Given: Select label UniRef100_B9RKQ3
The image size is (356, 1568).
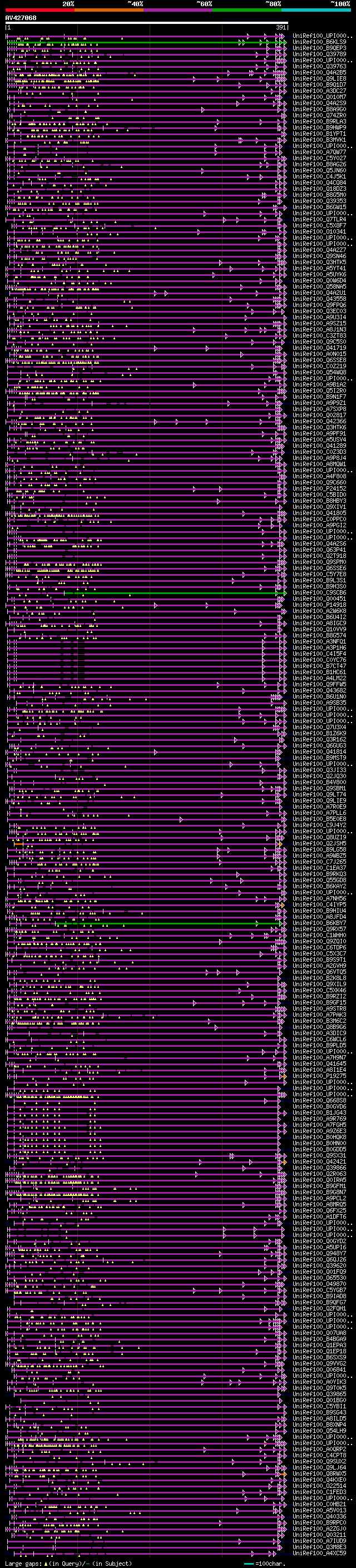Looking at the screenshot, I should coord(319,874).
